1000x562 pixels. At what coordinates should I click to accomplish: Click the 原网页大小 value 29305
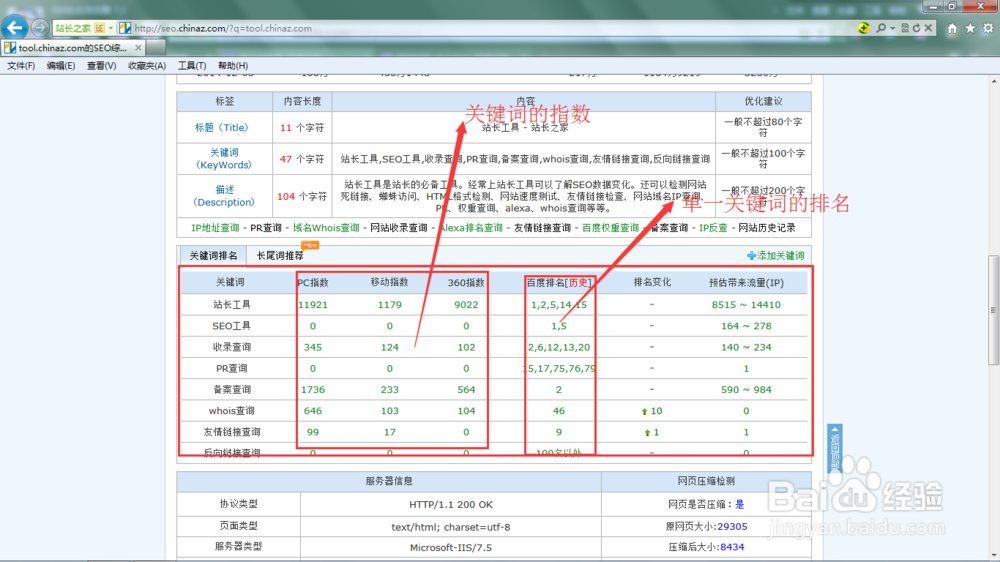click(732, 526)
